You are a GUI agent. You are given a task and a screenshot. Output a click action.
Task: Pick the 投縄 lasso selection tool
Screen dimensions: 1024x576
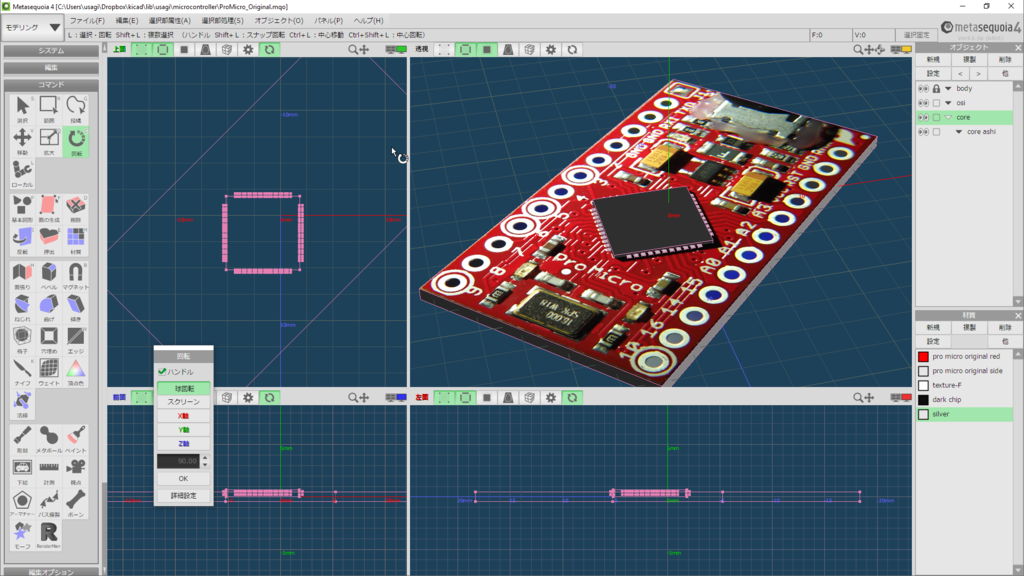76,109
